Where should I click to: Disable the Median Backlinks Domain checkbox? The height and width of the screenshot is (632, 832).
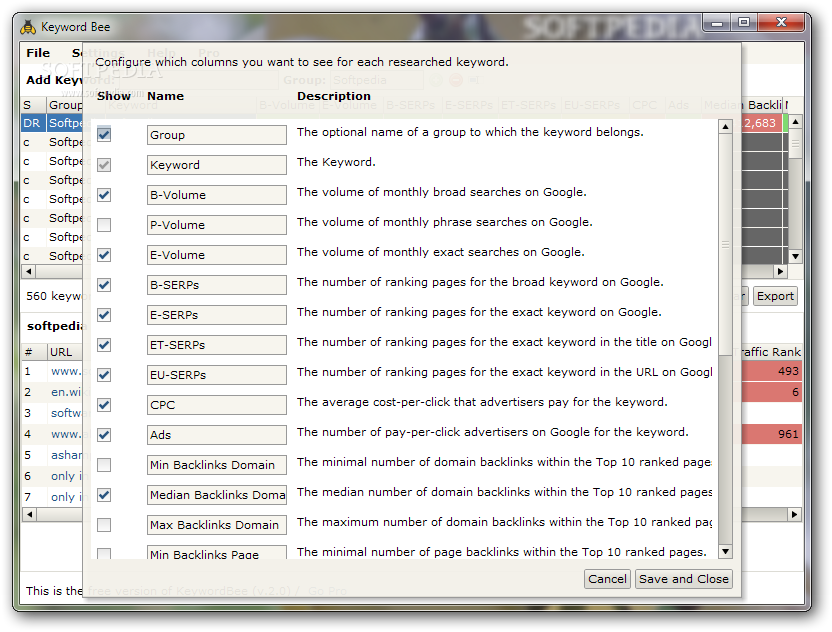(104, 495)
